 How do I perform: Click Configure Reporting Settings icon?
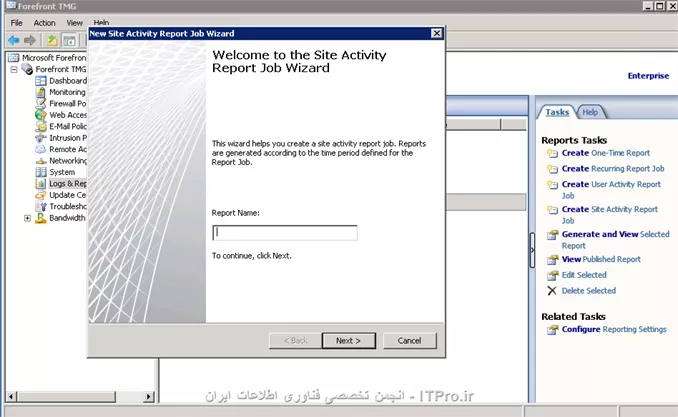[552, 330]
